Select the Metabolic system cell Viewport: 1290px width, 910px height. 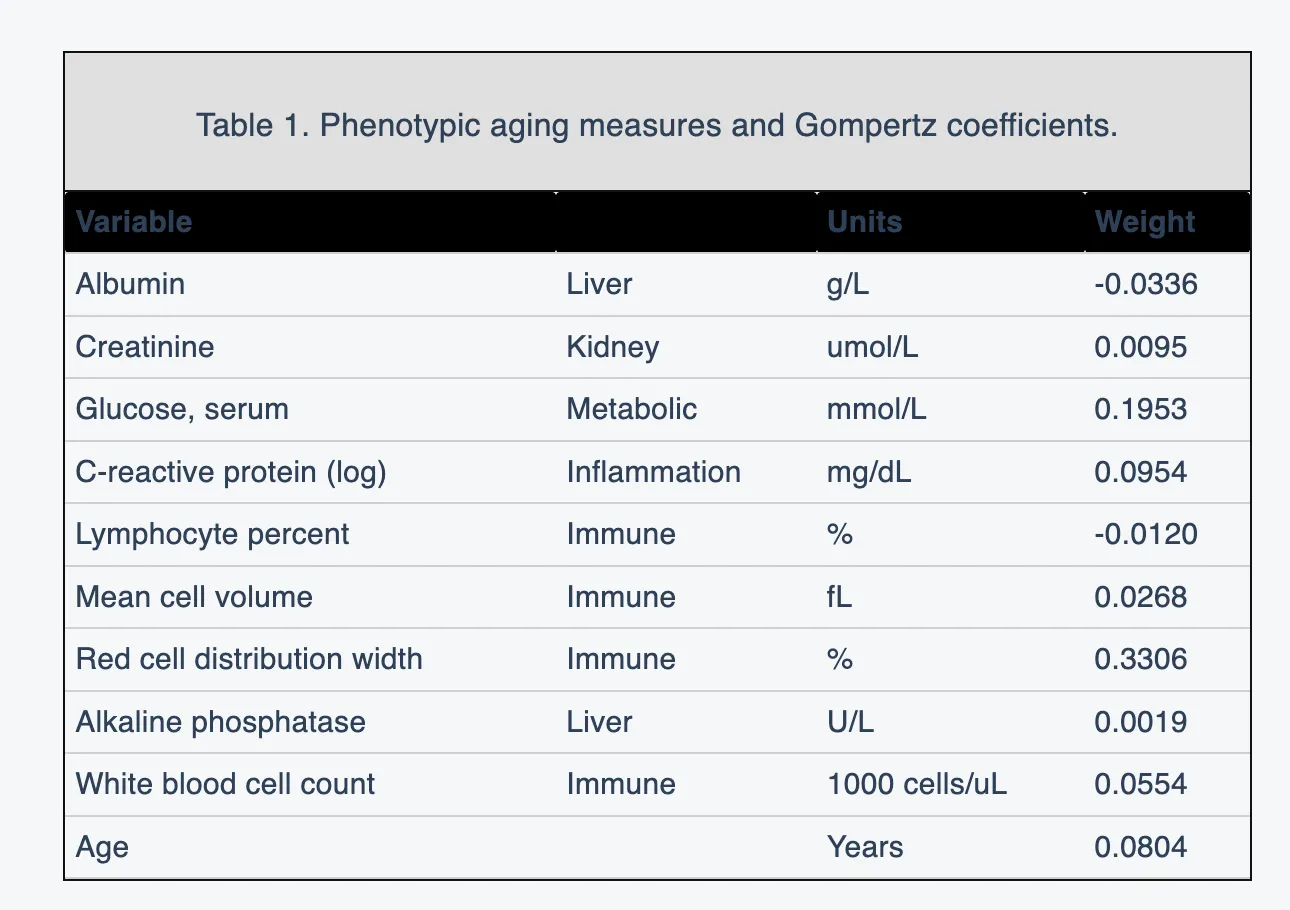(x=631, y=409)
